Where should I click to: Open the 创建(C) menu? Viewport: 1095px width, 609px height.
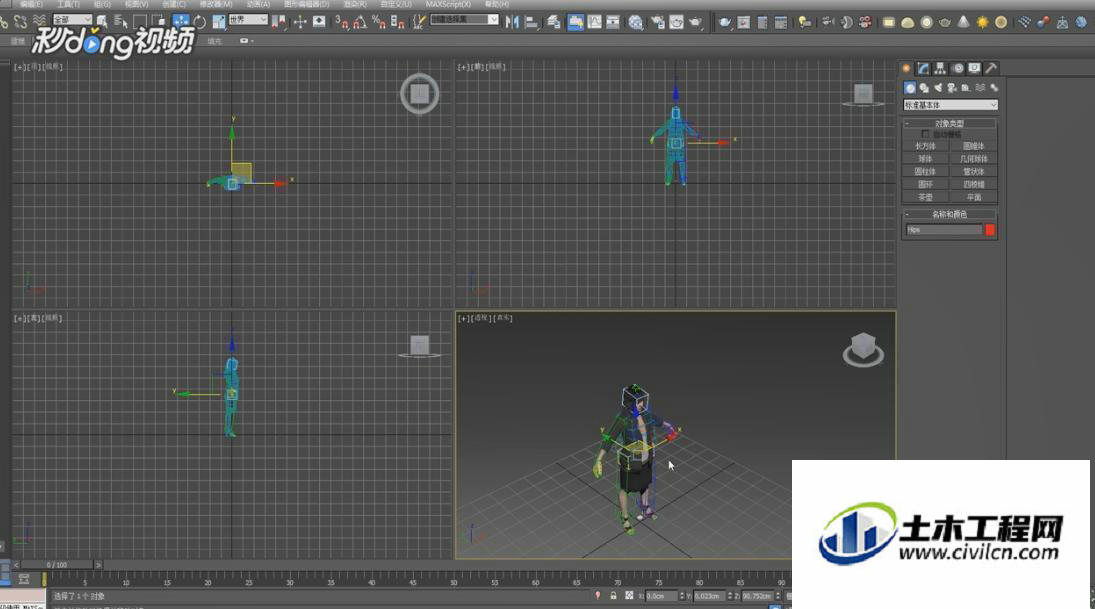click(174, 4)
